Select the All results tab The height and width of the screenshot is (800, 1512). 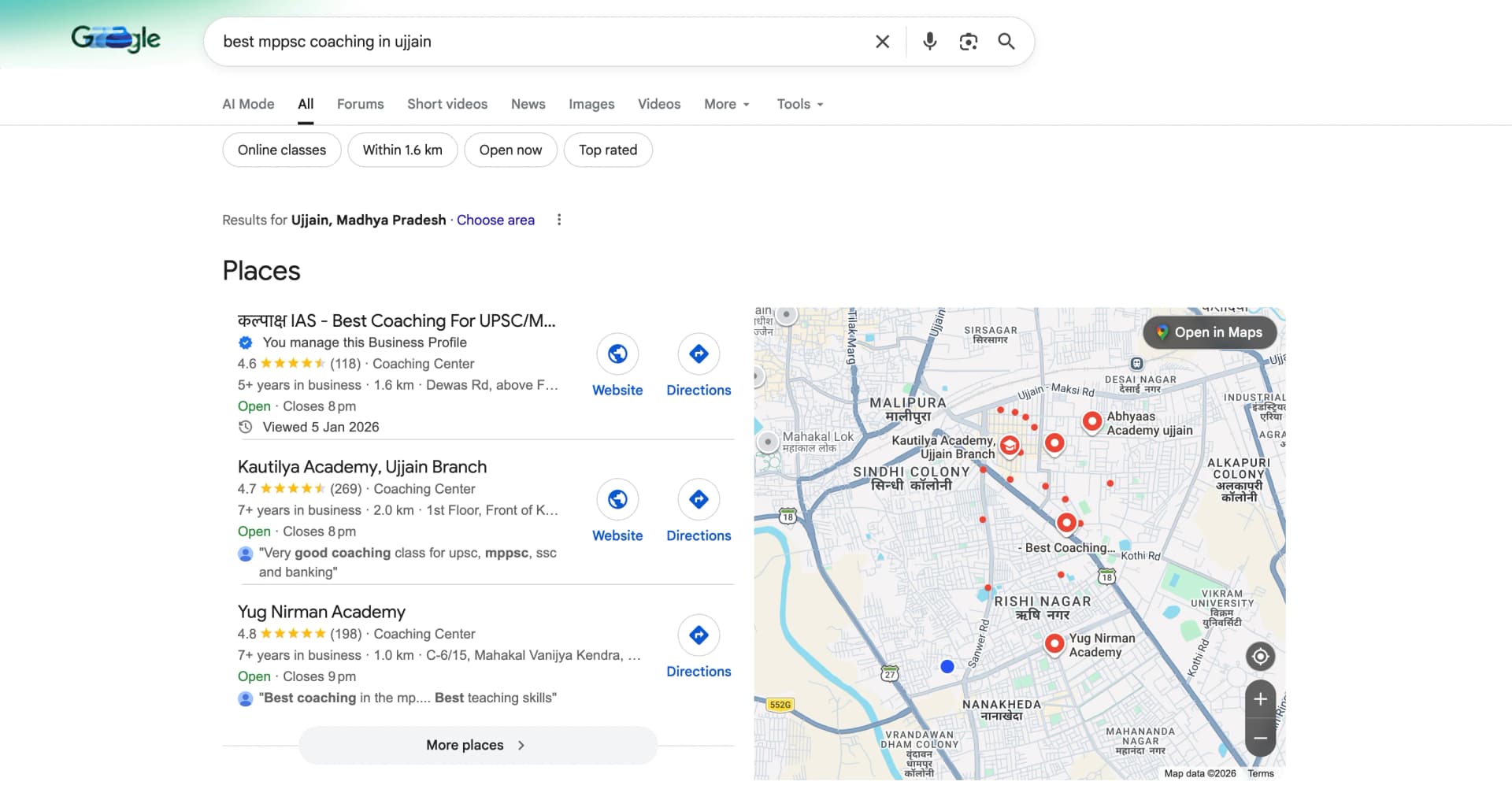click(306, 104)
